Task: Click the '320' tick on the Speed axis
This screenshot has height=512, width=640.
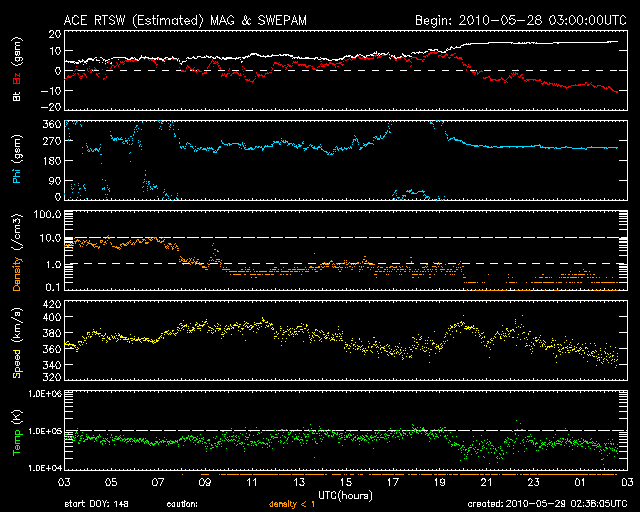Action: (52, 376)
